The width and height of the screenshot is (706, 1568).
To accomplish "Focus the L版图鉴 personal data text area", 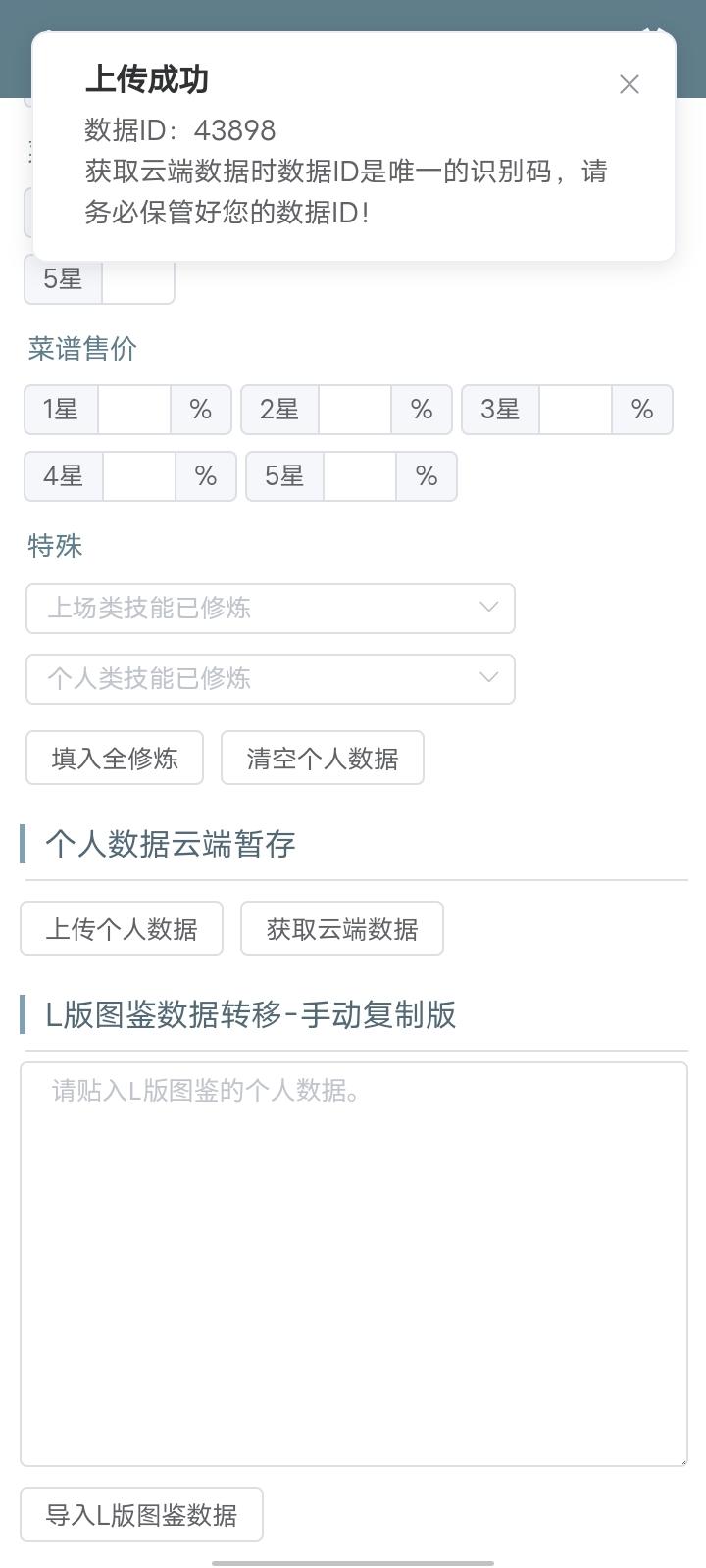I will point(353,1264).
